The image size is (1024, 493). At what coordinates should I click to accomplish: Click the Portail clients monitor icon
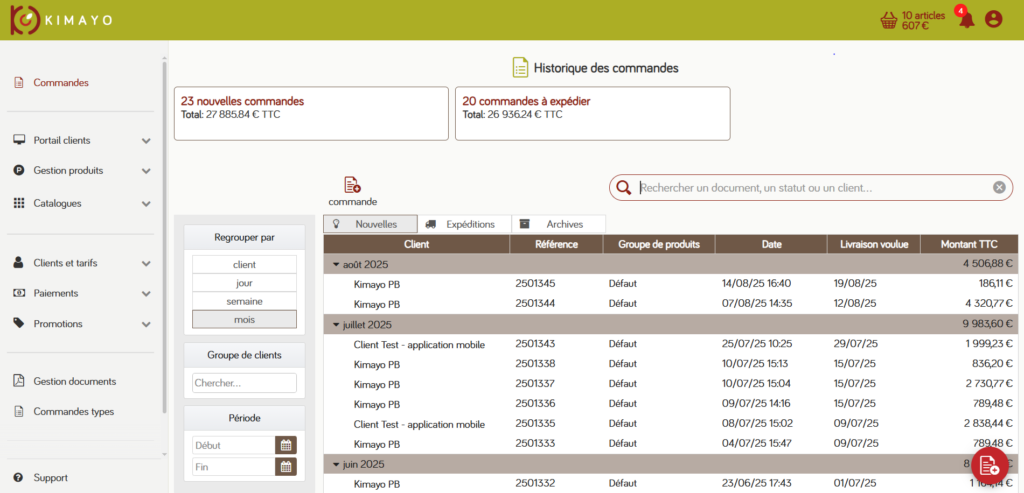[19, 140]
